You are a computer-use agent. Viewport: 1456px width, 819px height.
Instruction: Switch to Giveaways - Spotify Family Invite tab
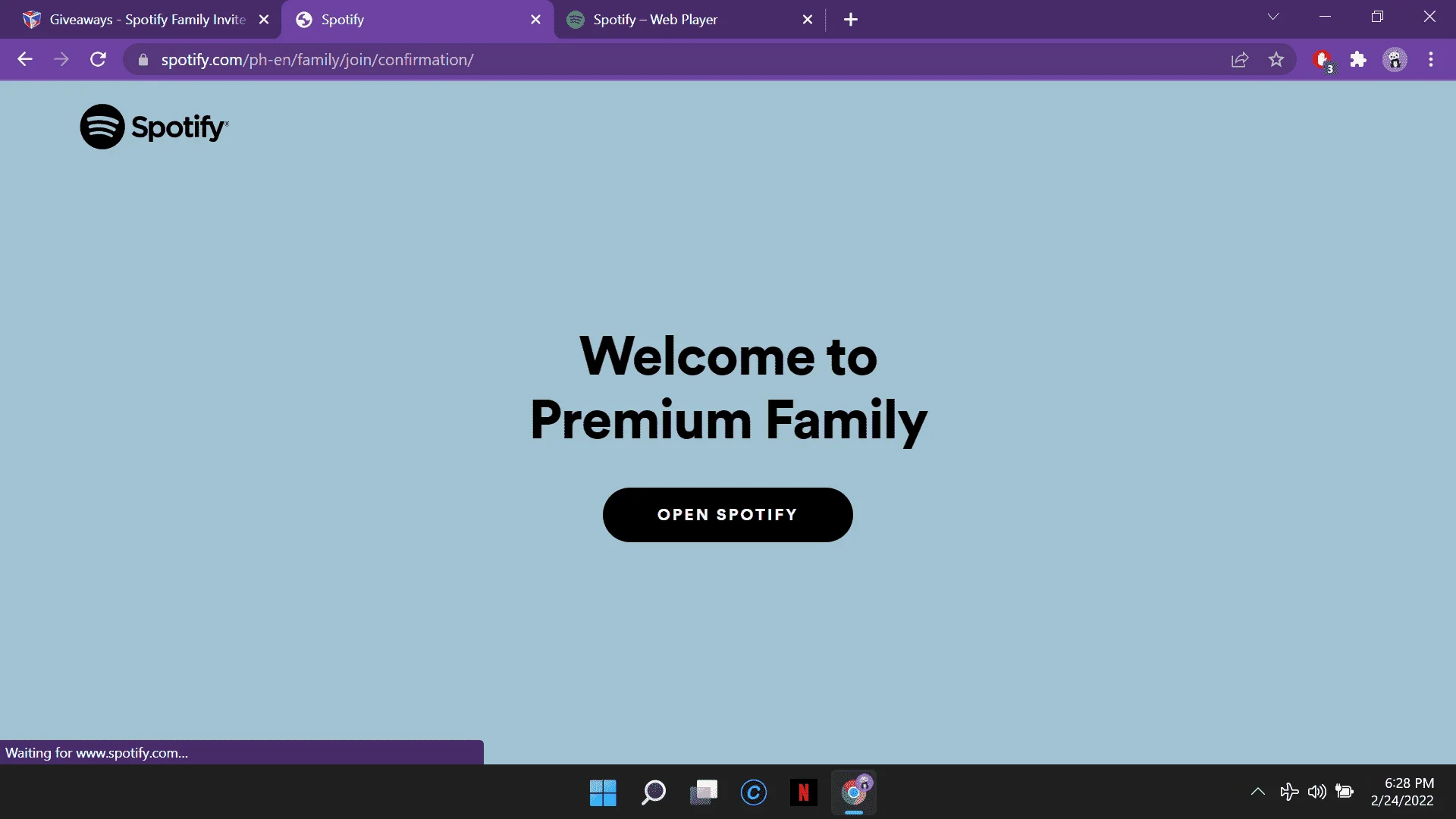pyautogui.click(x=147, y=20)
